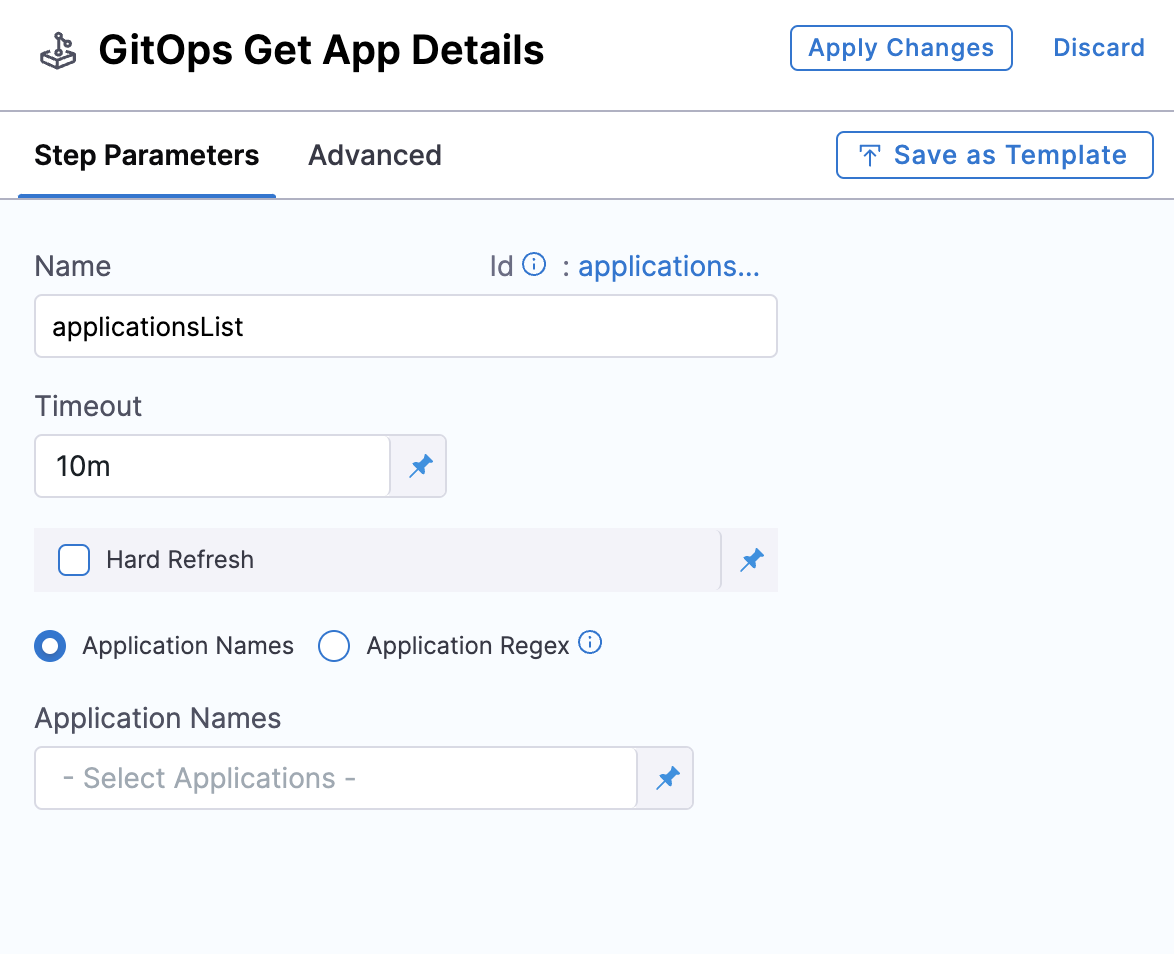Image resolution: width=1174 pixels, height=954 pixels.
Task: Click the pin icon next to Application Names selector
Action: [666, 778]
